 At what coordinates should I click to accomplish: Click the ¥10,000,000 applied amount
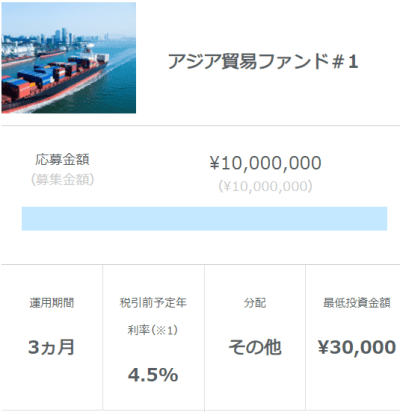tap(266, 163)
